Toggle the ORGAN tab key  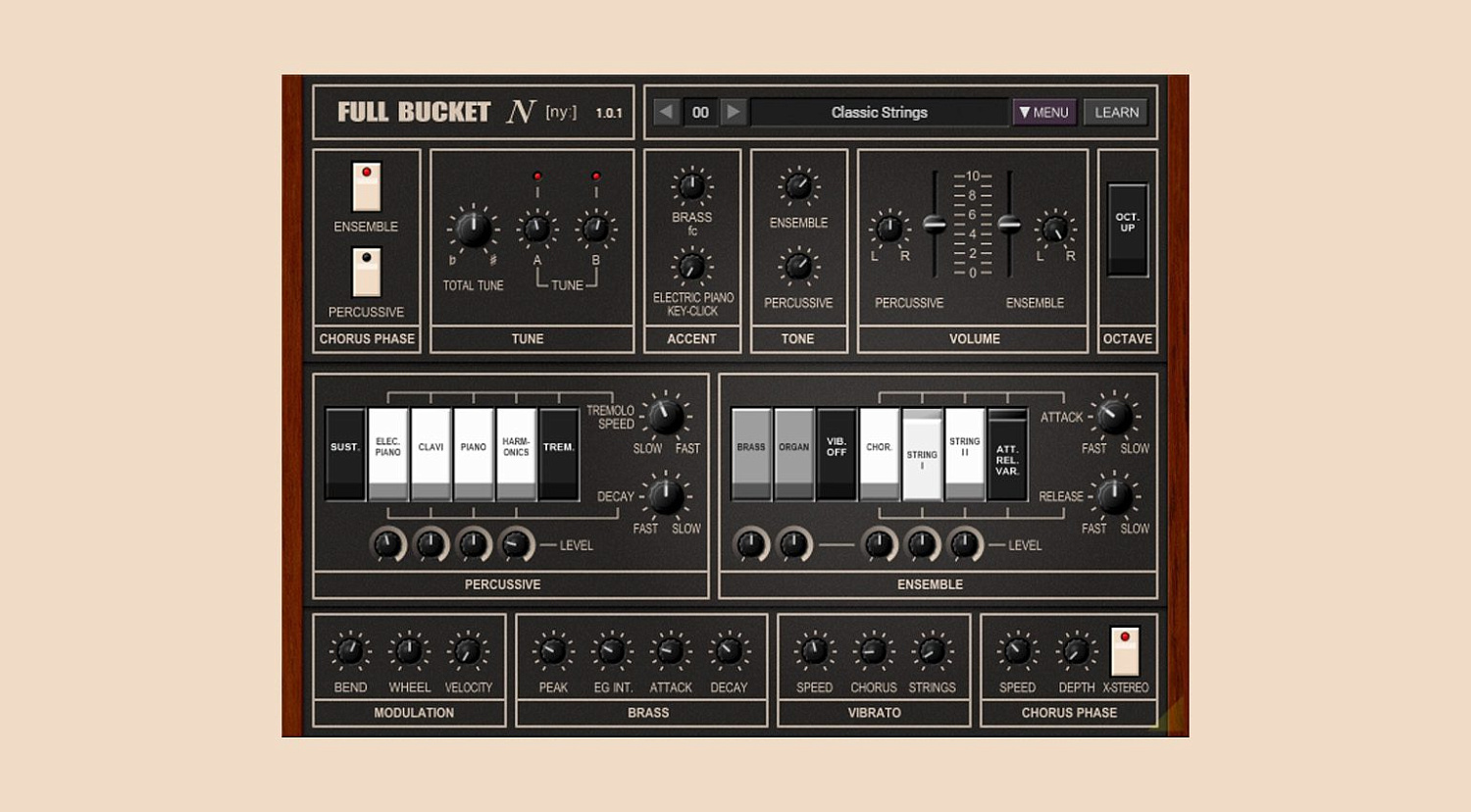(x=794, y=454)
